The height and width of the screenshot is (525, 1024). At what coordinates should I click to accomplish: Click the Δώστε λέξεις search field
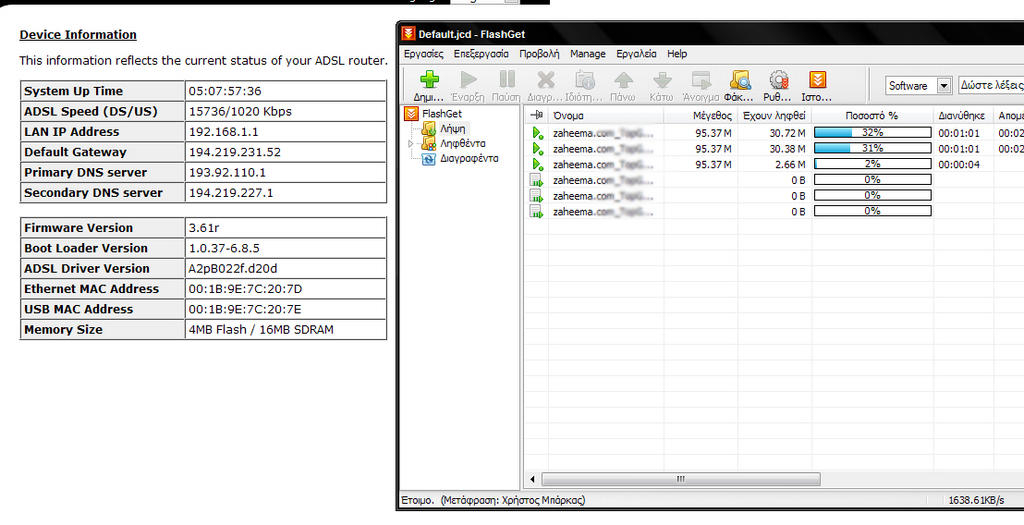point(991,86)
